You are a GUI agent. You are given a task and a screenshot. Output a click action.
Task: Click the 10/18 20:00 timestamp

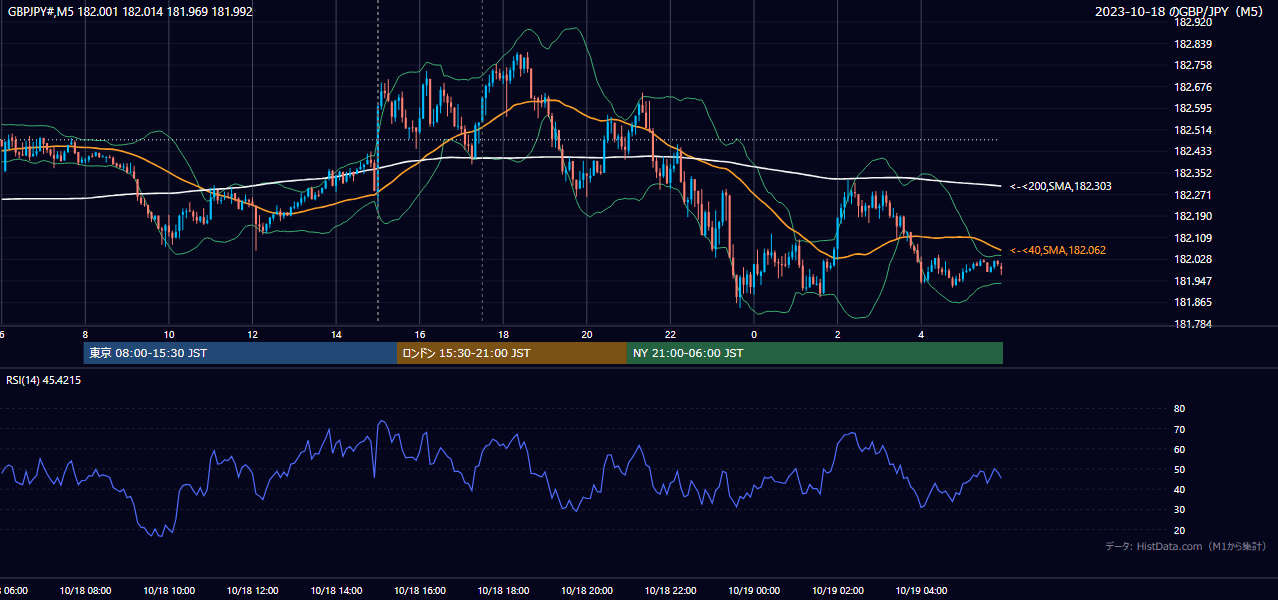(x=587, y=591)
